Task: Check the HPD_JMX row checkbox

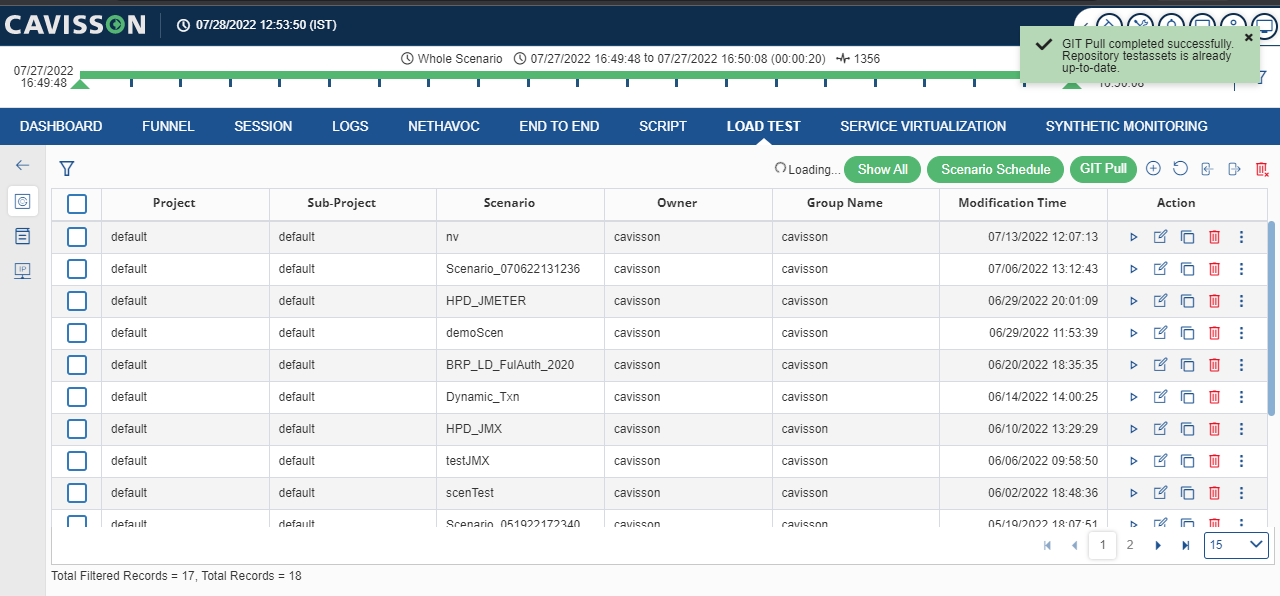Action: [77, 429]
